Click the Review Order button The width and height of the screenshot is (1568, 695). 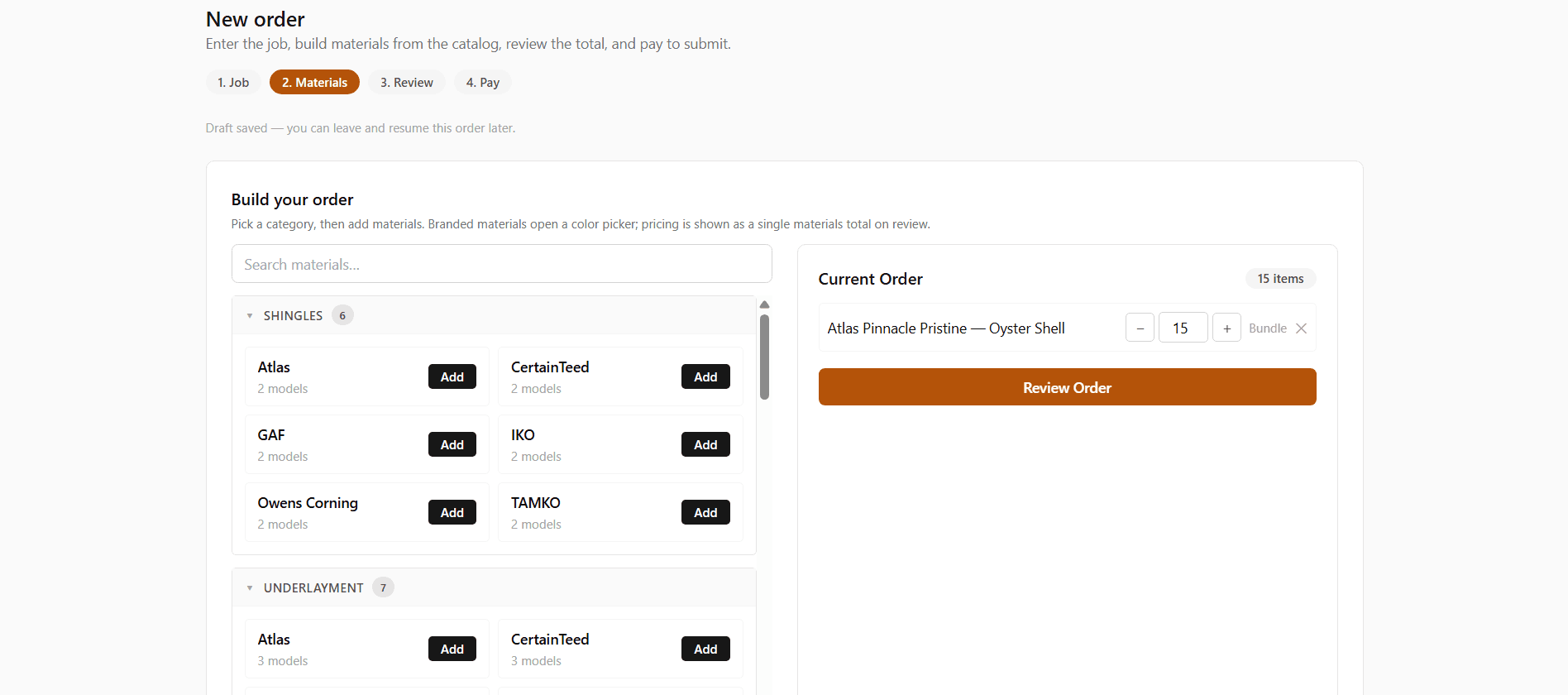point(1067,387)
